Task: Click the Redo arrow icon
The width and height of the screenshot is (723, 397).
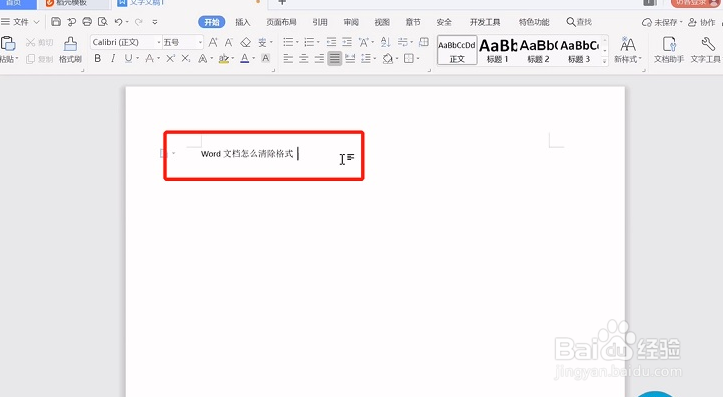Action: click(138, 22)
